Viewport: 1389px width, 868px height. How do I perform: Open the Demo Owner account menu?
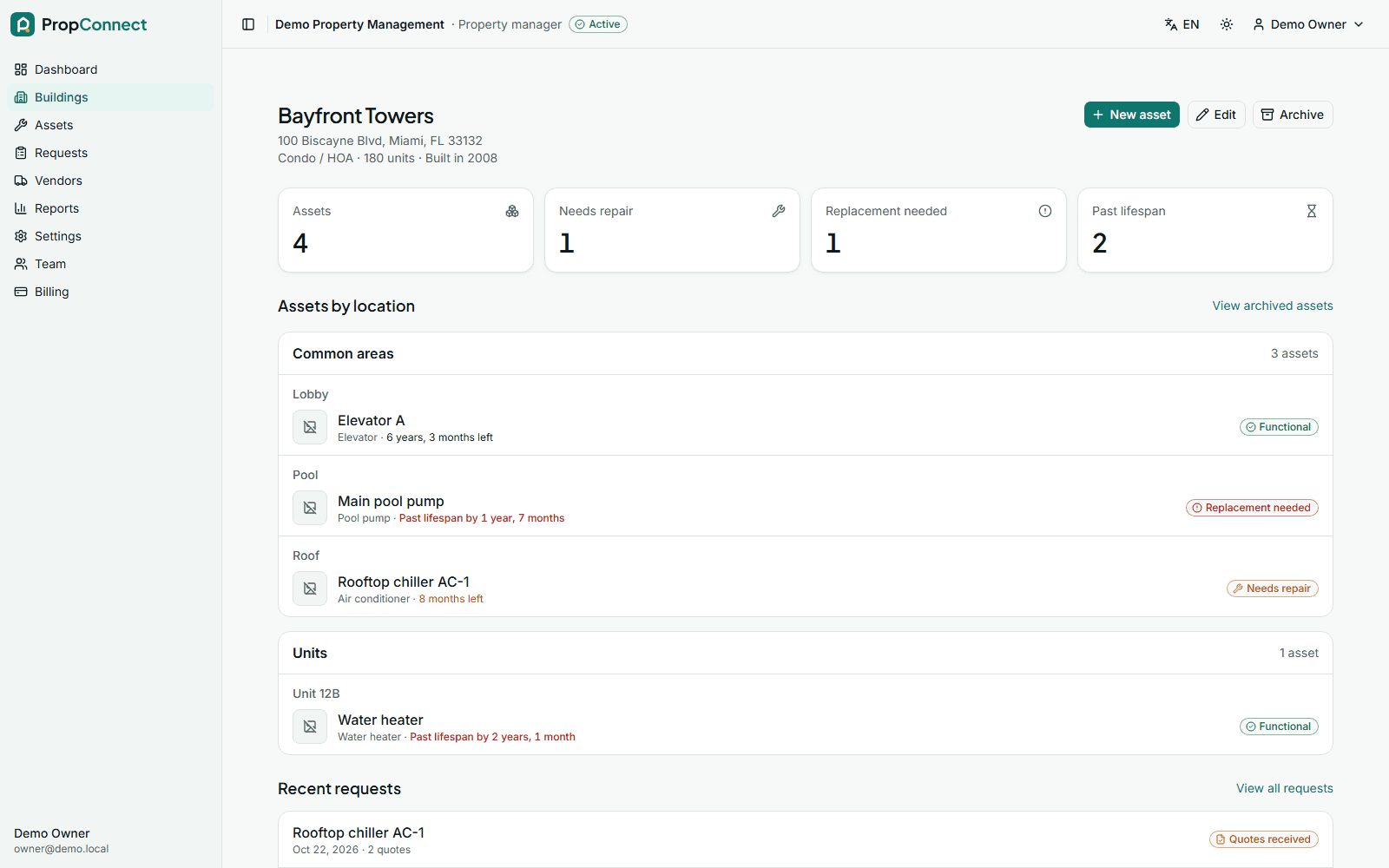coord(1308,24)
